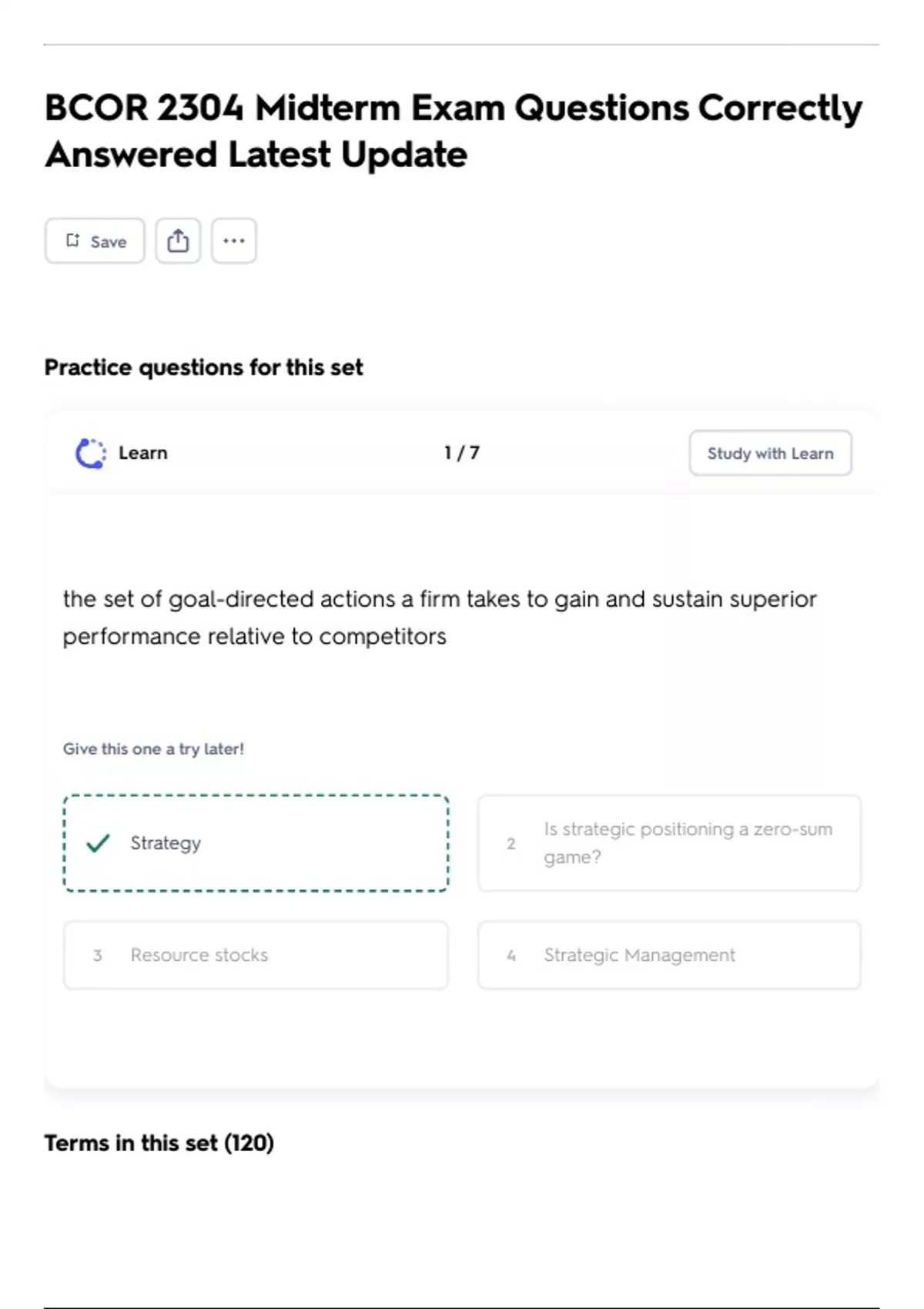Click the 1 / 7 progress counter

[462, 453]
